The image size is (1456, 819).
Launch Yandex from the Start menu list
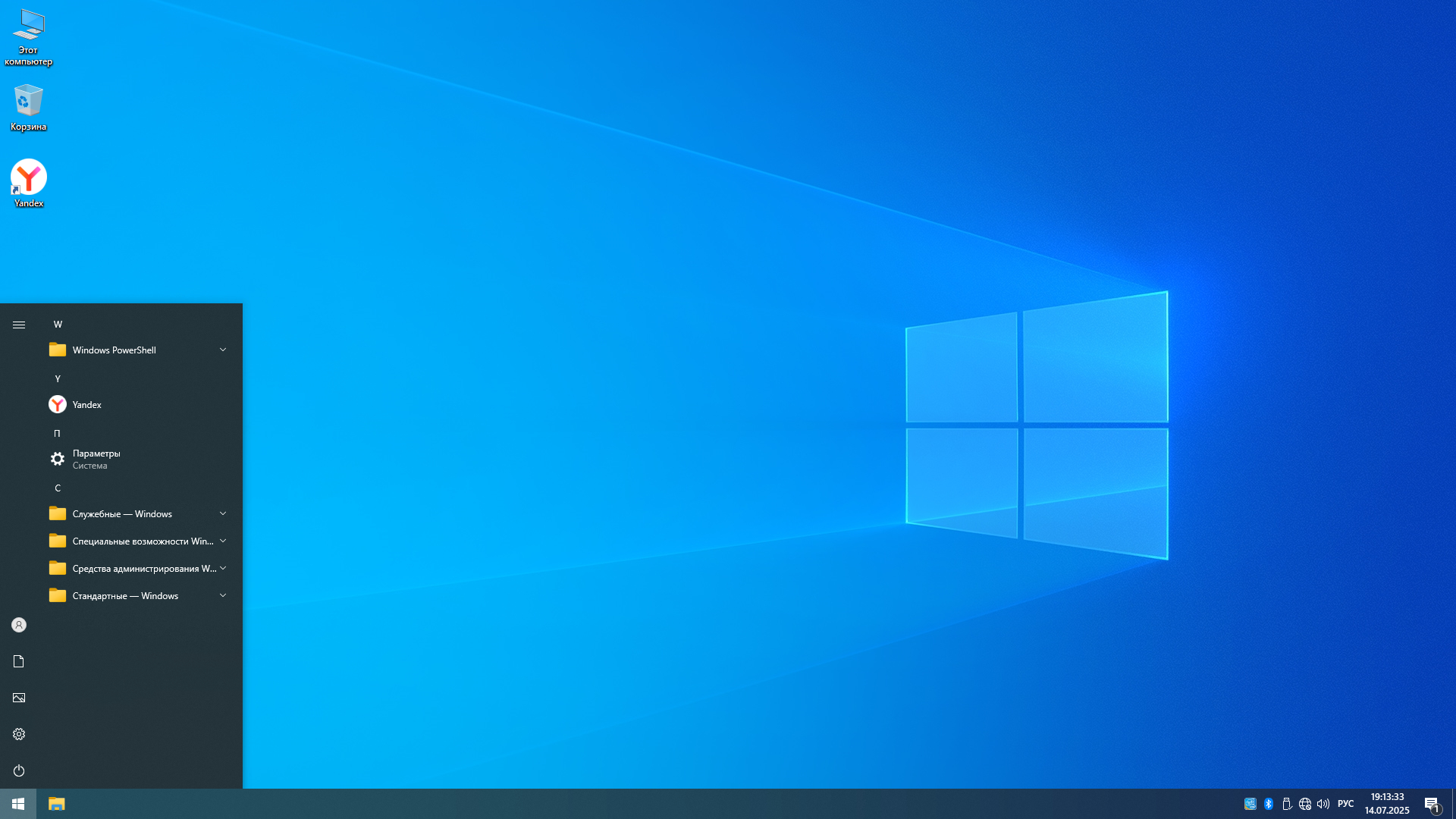(87, 405)
